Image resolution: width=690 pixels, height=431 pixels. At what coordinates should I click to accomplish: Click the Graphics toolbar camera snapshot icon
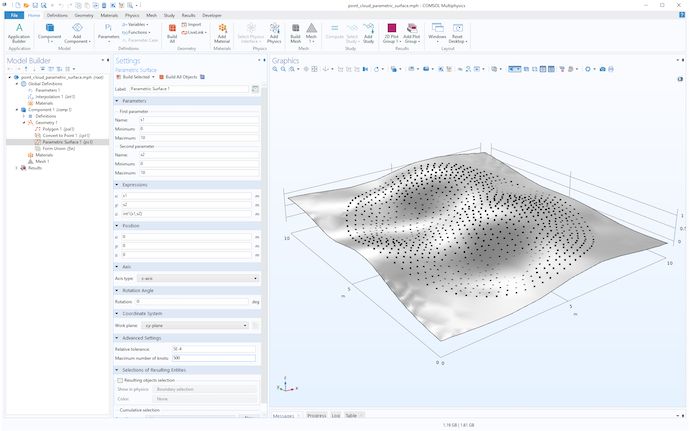pos(602,69)
